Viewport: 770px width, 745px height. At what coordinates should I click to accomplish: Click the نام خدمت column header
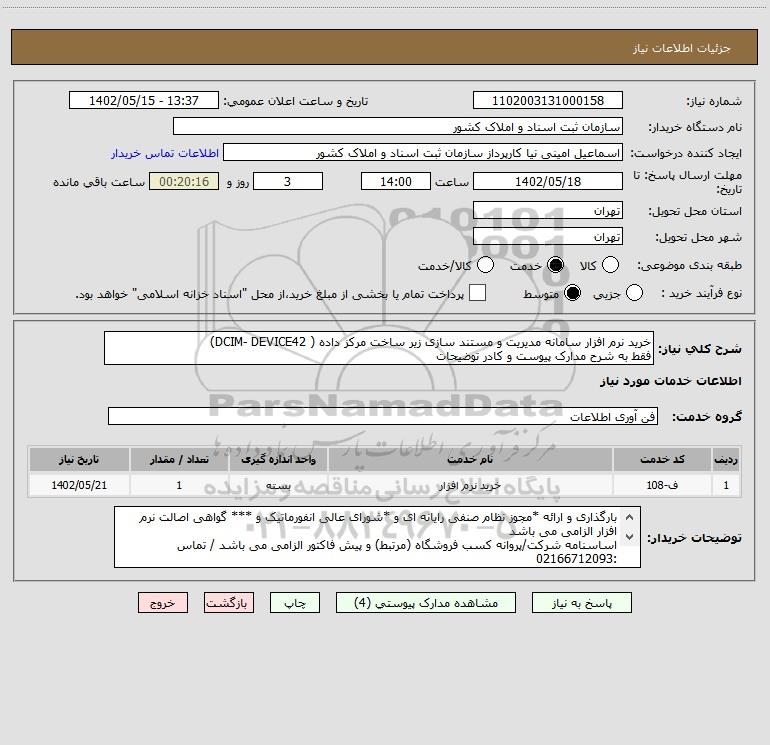point(470,460)
